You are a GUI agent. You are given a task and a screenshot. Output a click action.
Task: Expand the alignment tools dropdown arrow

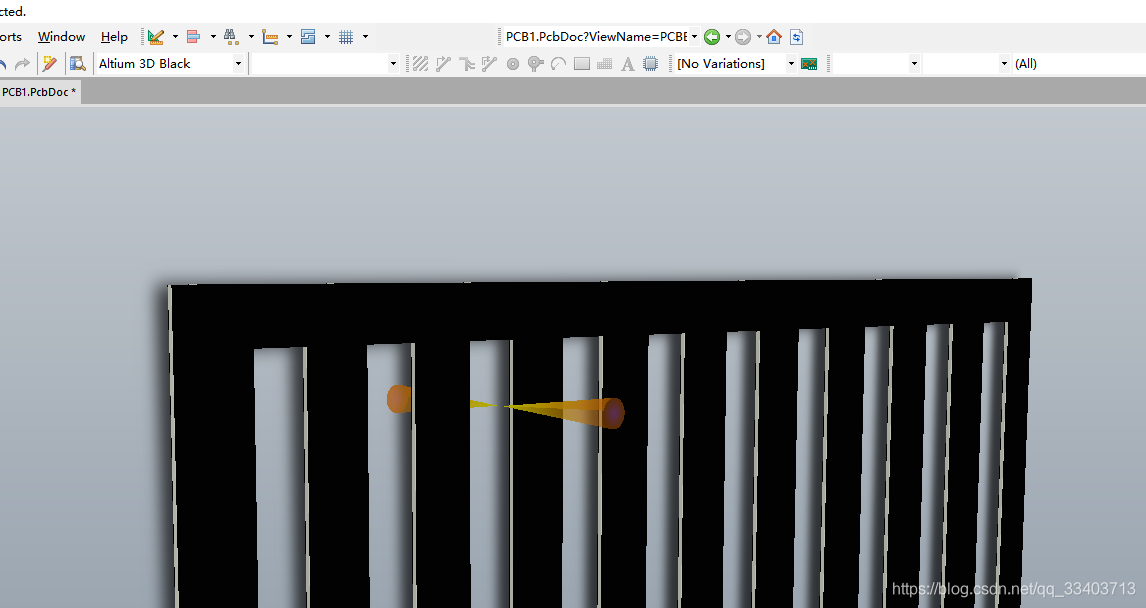pyautogui.click(x=213, y=37)
